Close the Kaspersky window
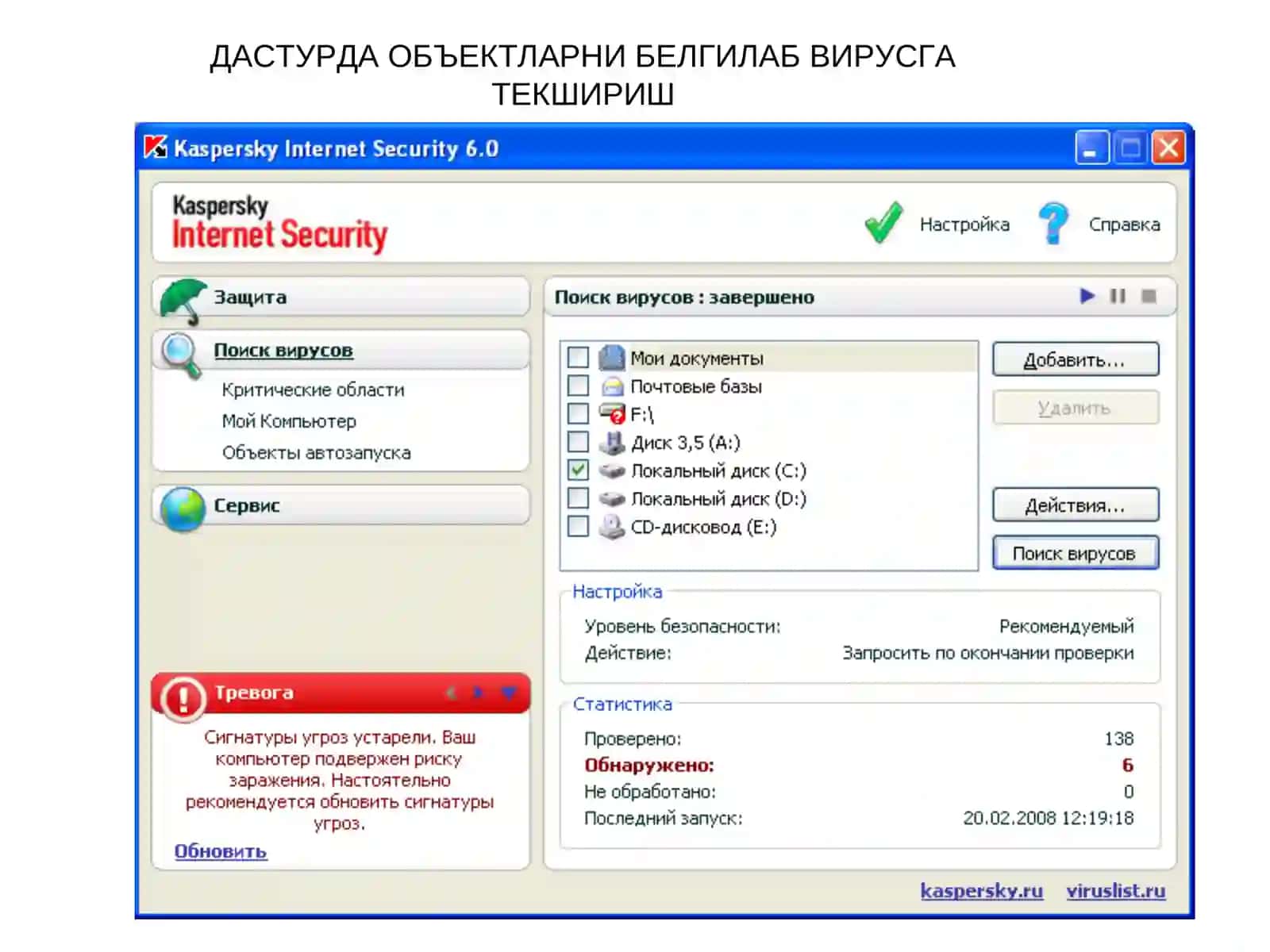The image size is (1270, 952). 1168,148
